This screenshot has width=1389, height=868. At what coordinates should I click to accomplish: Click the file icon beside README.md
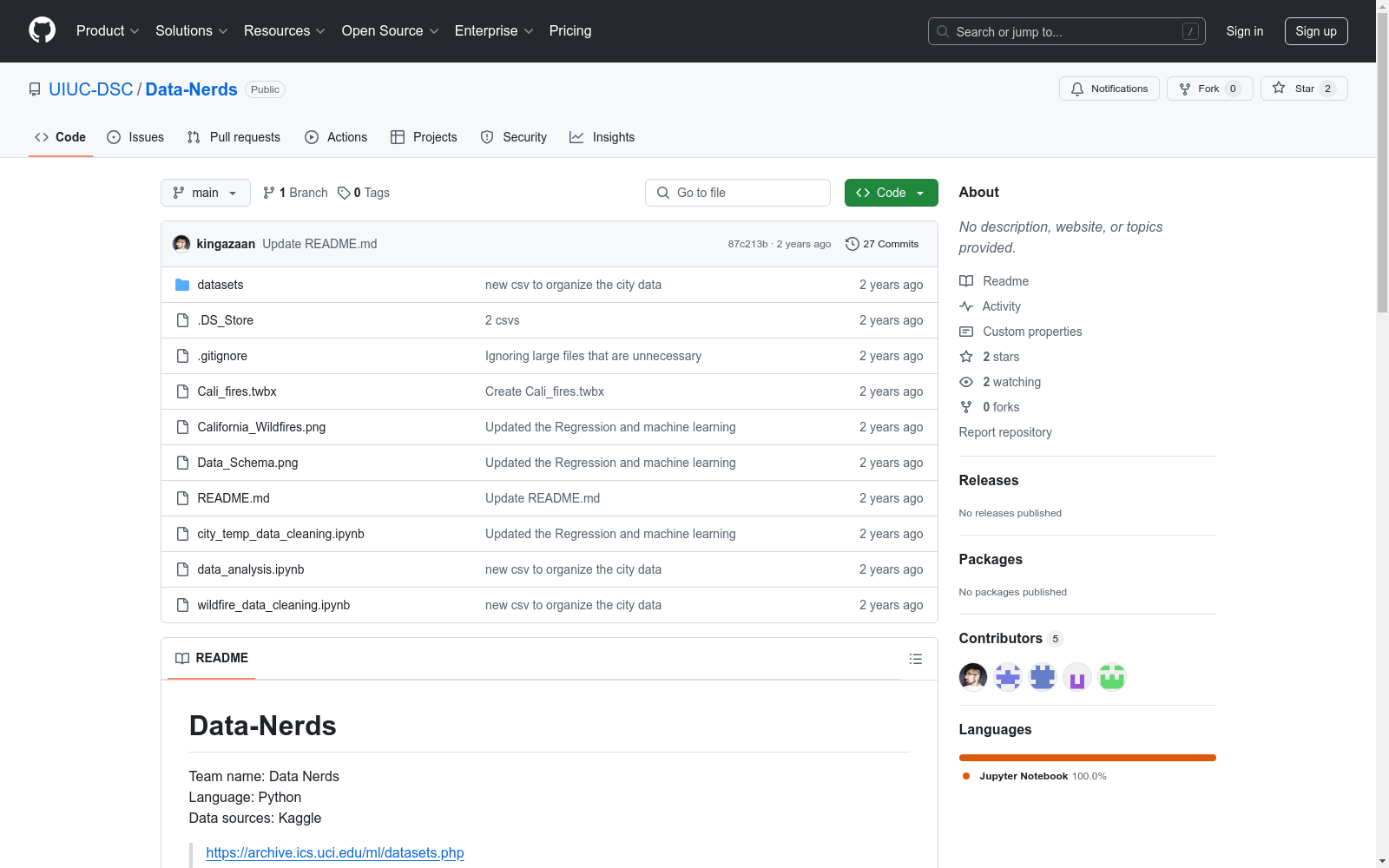coord(182,498)
